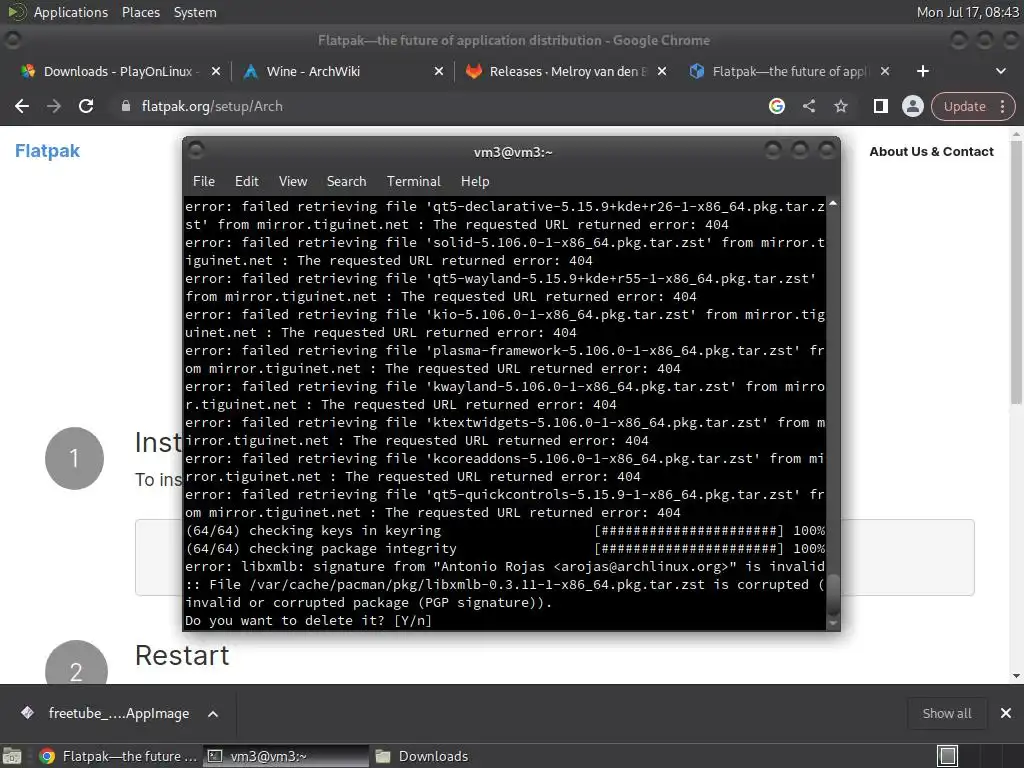Click the address bar URL flatpak.org/setup/Arch
This screenshot has width=1024, height=768.
(212, 106)
